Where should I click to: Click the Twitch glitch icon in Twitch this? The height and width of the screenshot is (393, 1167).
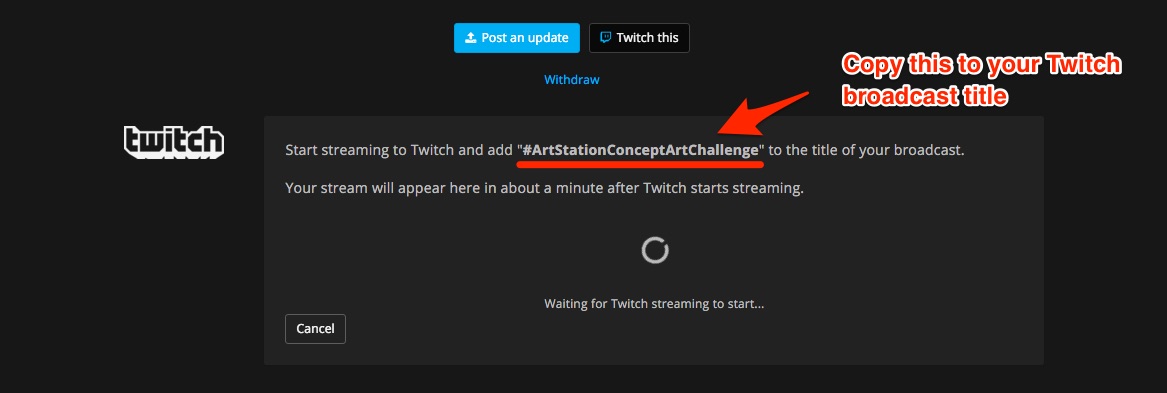607,37
